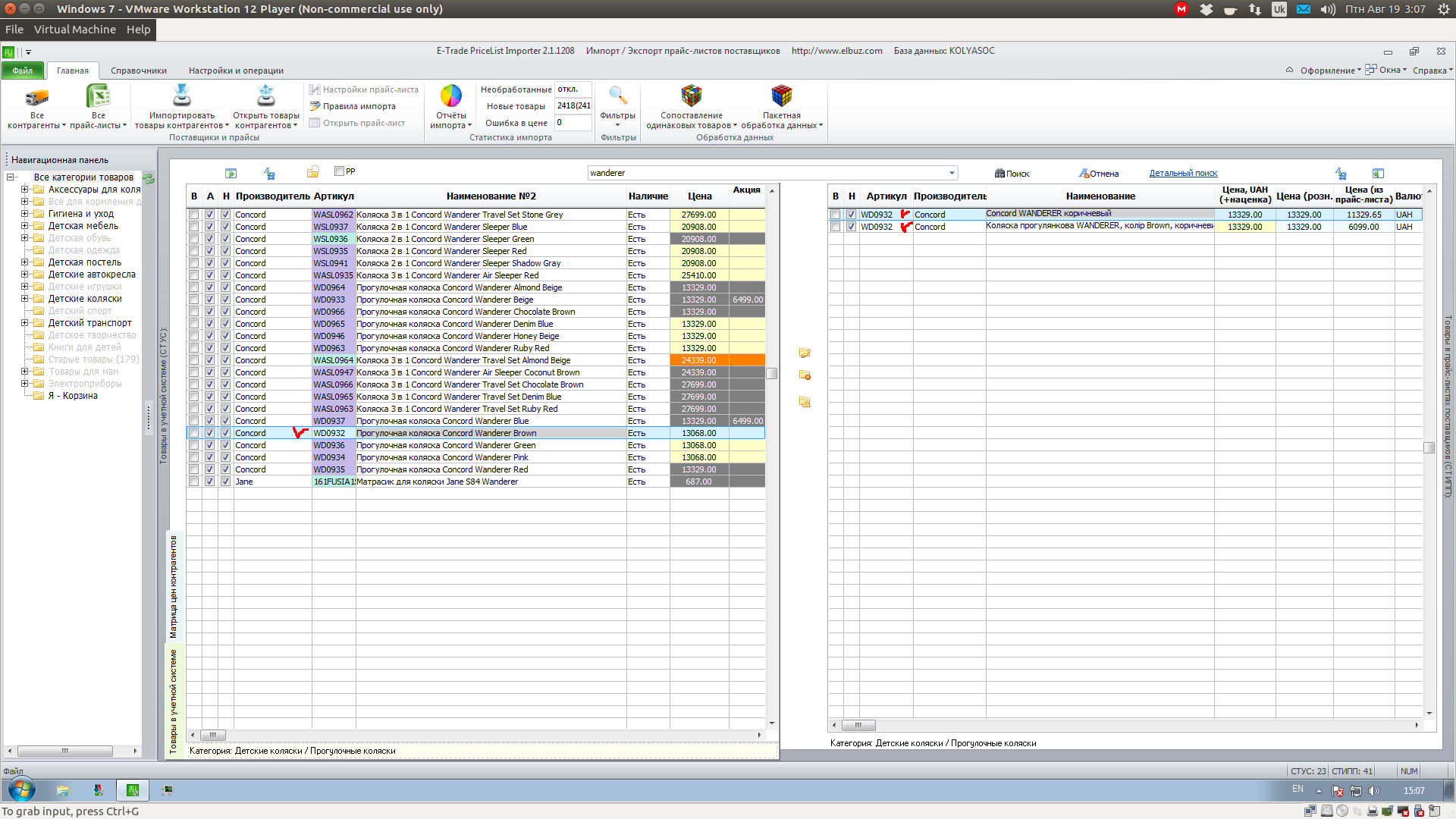
Task: Click the volume icon in Ubuntu top panel
Action: coord(1327,9)
